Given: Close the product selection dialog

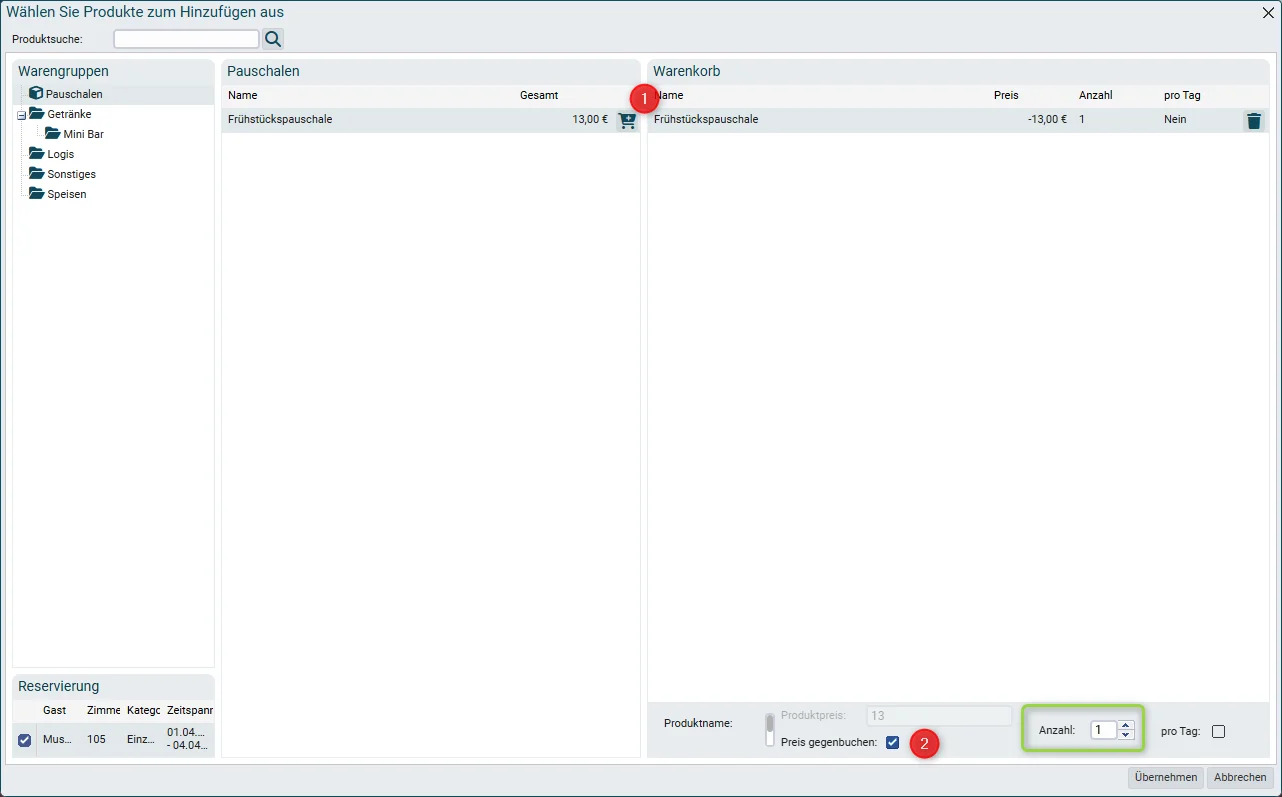Looking at the screenshot, I should pyautogui.click(x=1268, y=12).
